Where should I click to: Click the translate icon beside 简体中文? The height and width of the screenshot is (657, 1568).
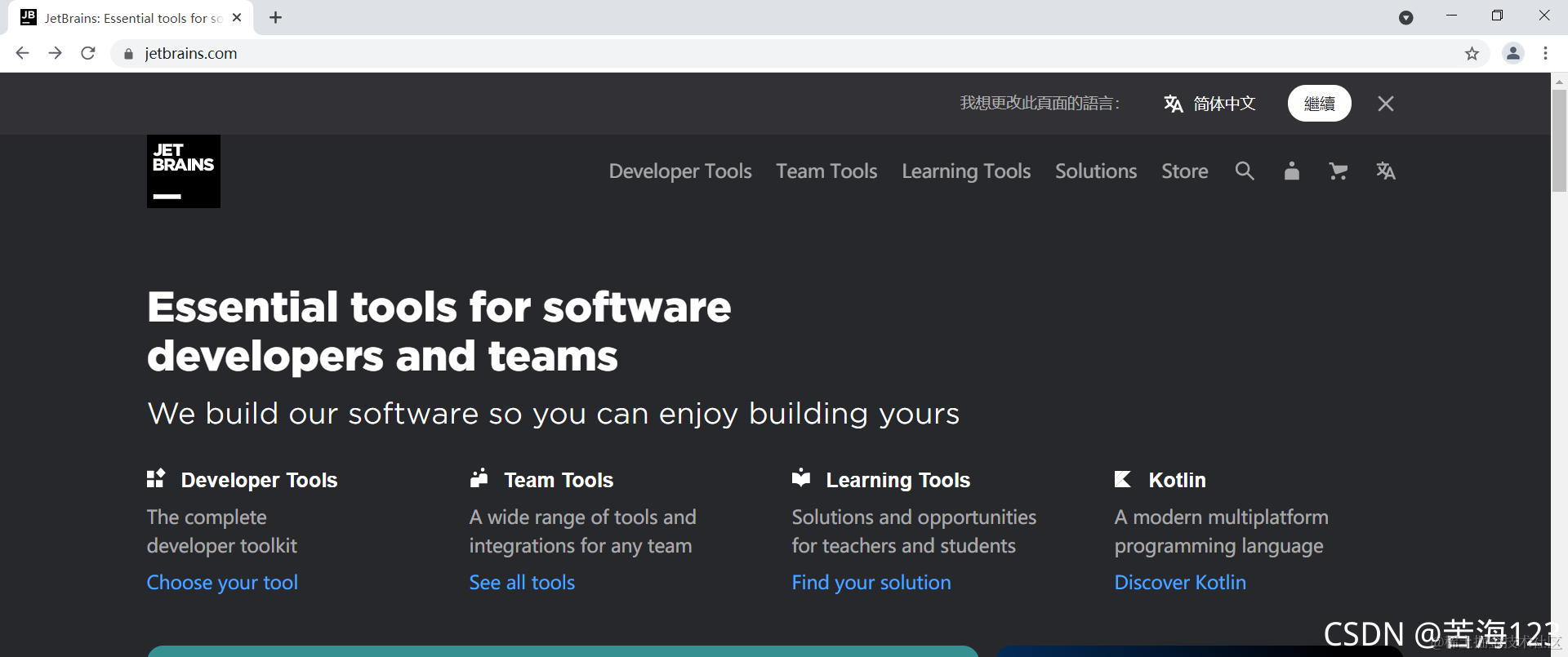tap(1174, 104)
